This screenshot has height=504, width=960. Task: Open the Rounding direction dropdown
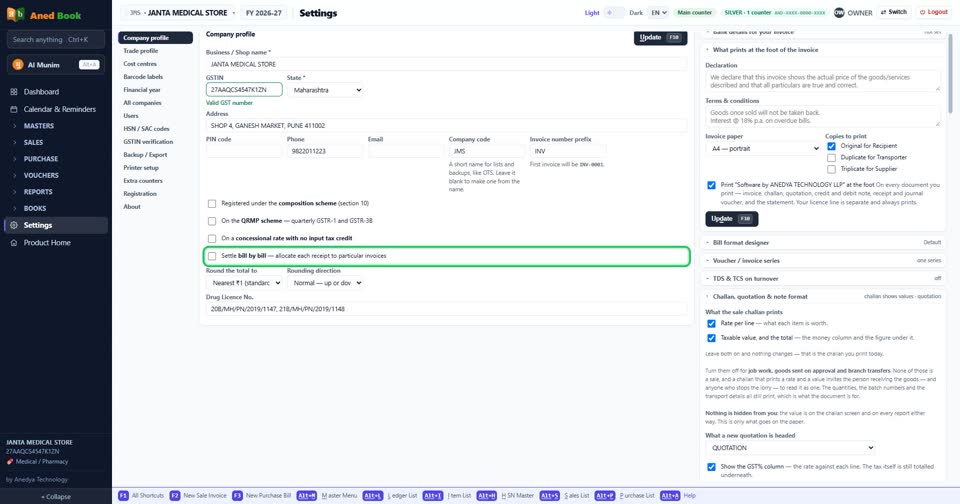(325, 283)
